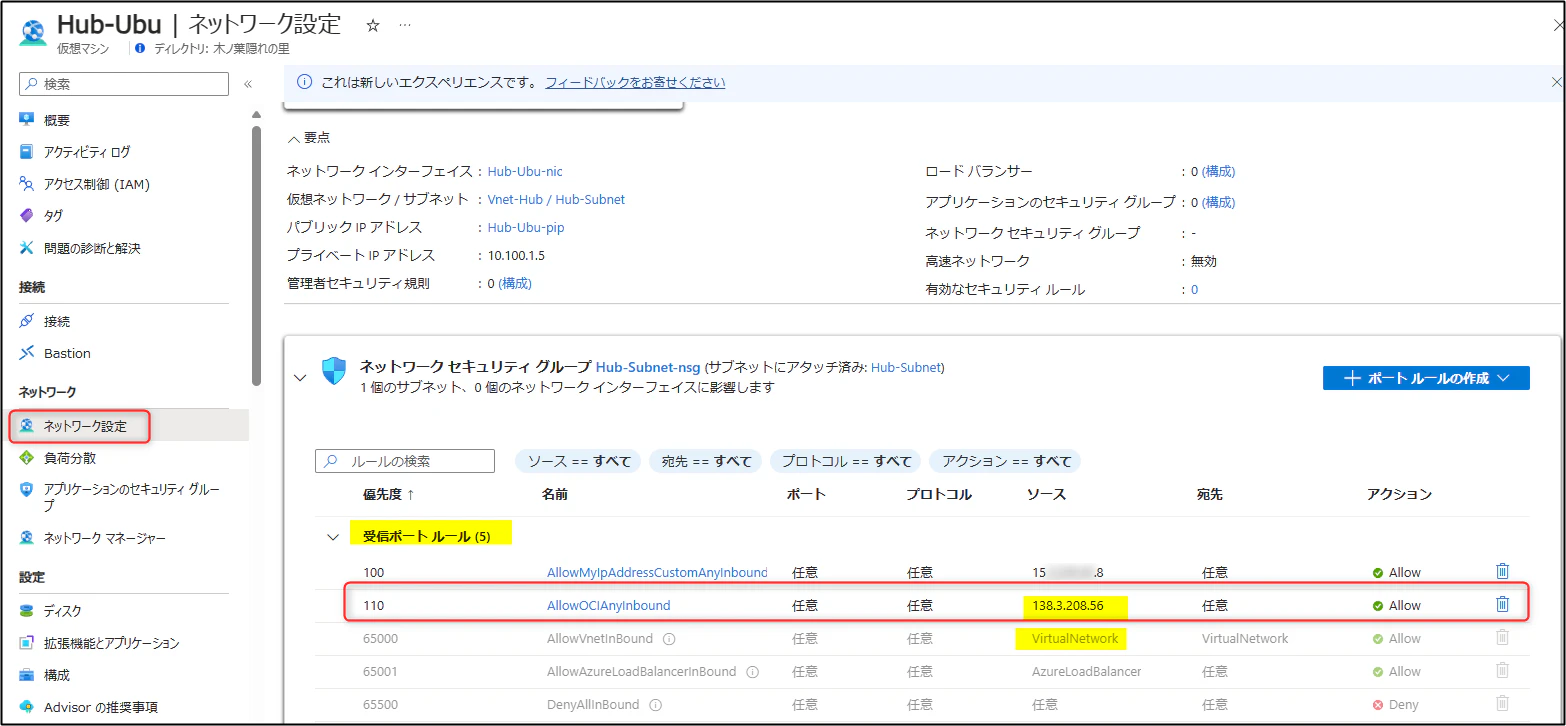Open the ポート ルールの作成 dropdown button
The width and height of the screenshot is (1566, 726).
pyautogui.click(x=1426, y=378)
